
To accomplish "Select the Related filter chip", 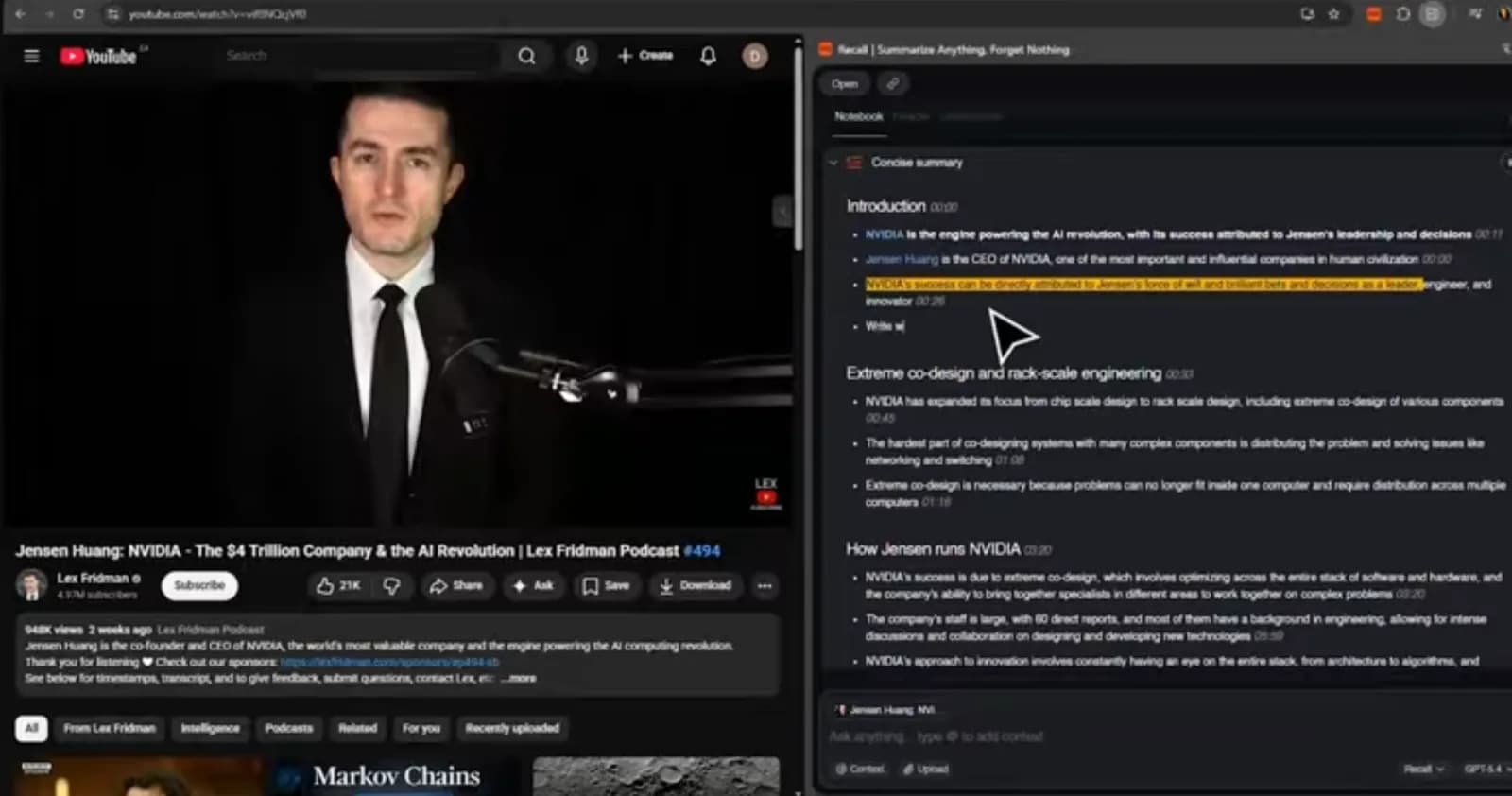I will 357,728.
